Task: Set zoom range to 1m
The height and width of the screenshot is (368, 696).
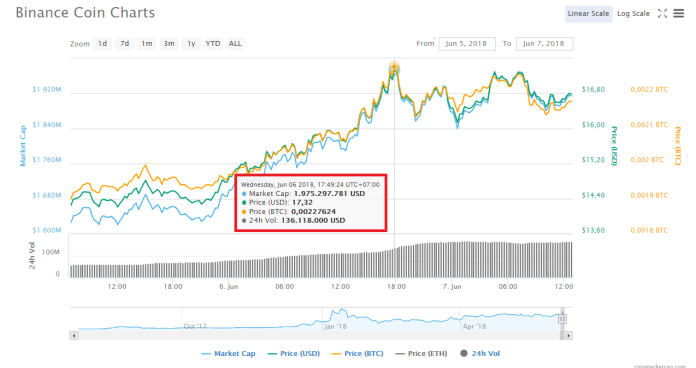Action: click(147, 44)
